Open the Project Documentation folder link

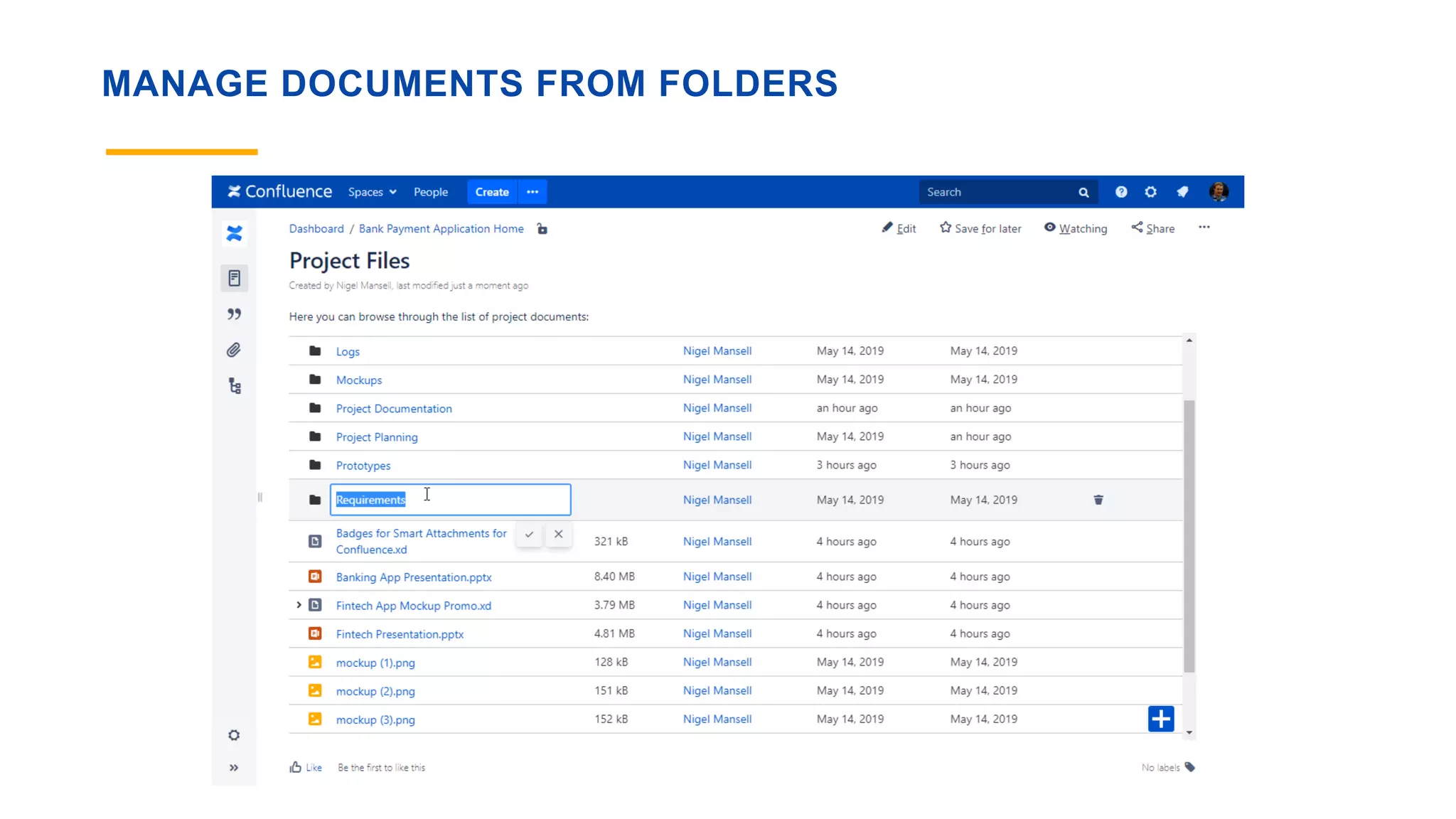[393, 408]
